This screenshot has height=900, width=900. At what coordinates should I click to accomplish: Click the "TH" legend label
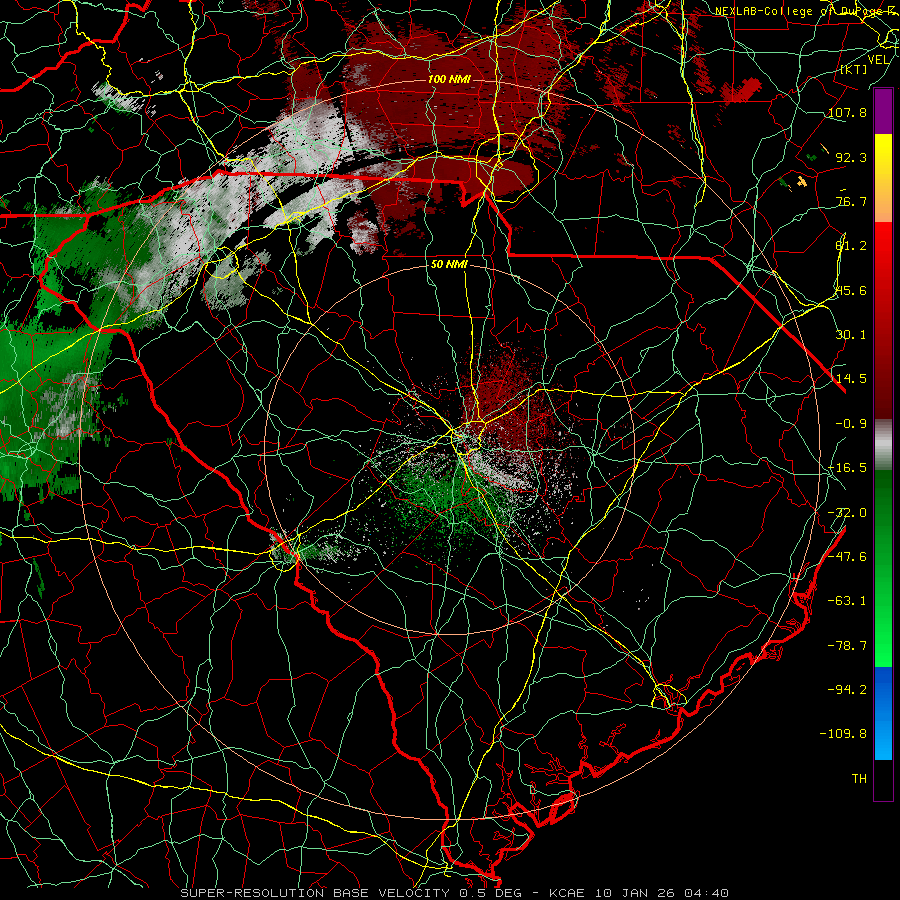pos(859,779)
